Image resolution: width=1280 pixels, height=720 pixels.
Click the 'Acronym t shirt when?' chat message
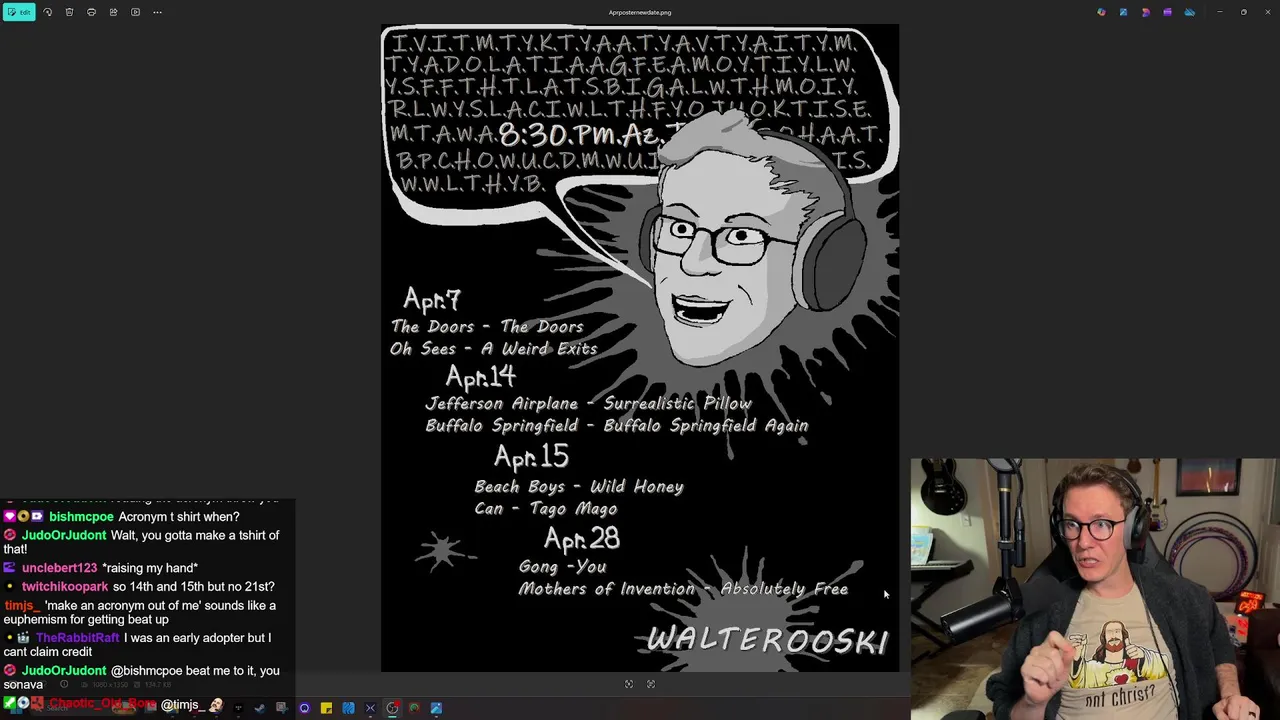[x=179, y=517]
